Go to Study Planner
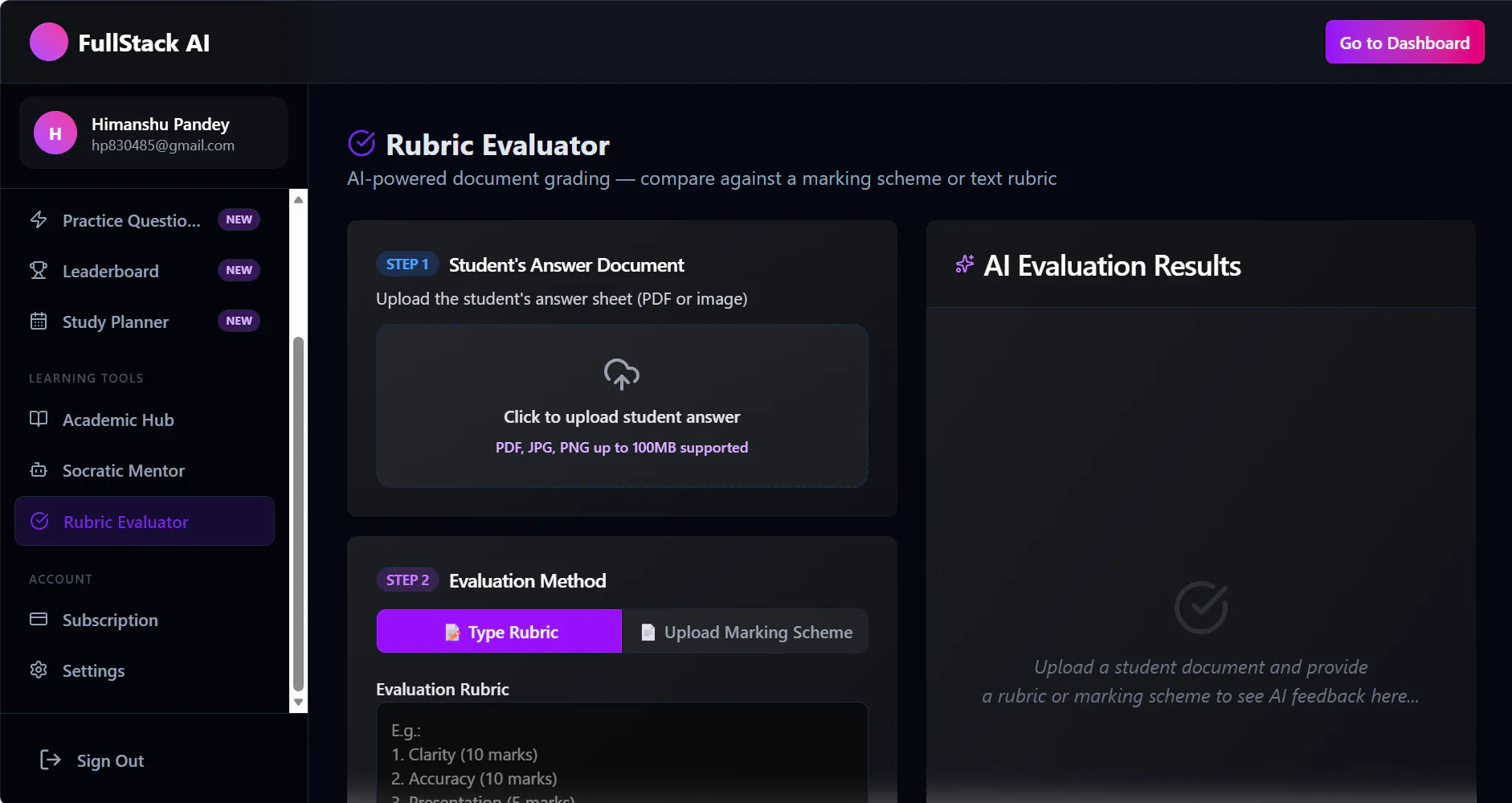1512x803 pixels. pyautogui.click(x=145, y=322)
